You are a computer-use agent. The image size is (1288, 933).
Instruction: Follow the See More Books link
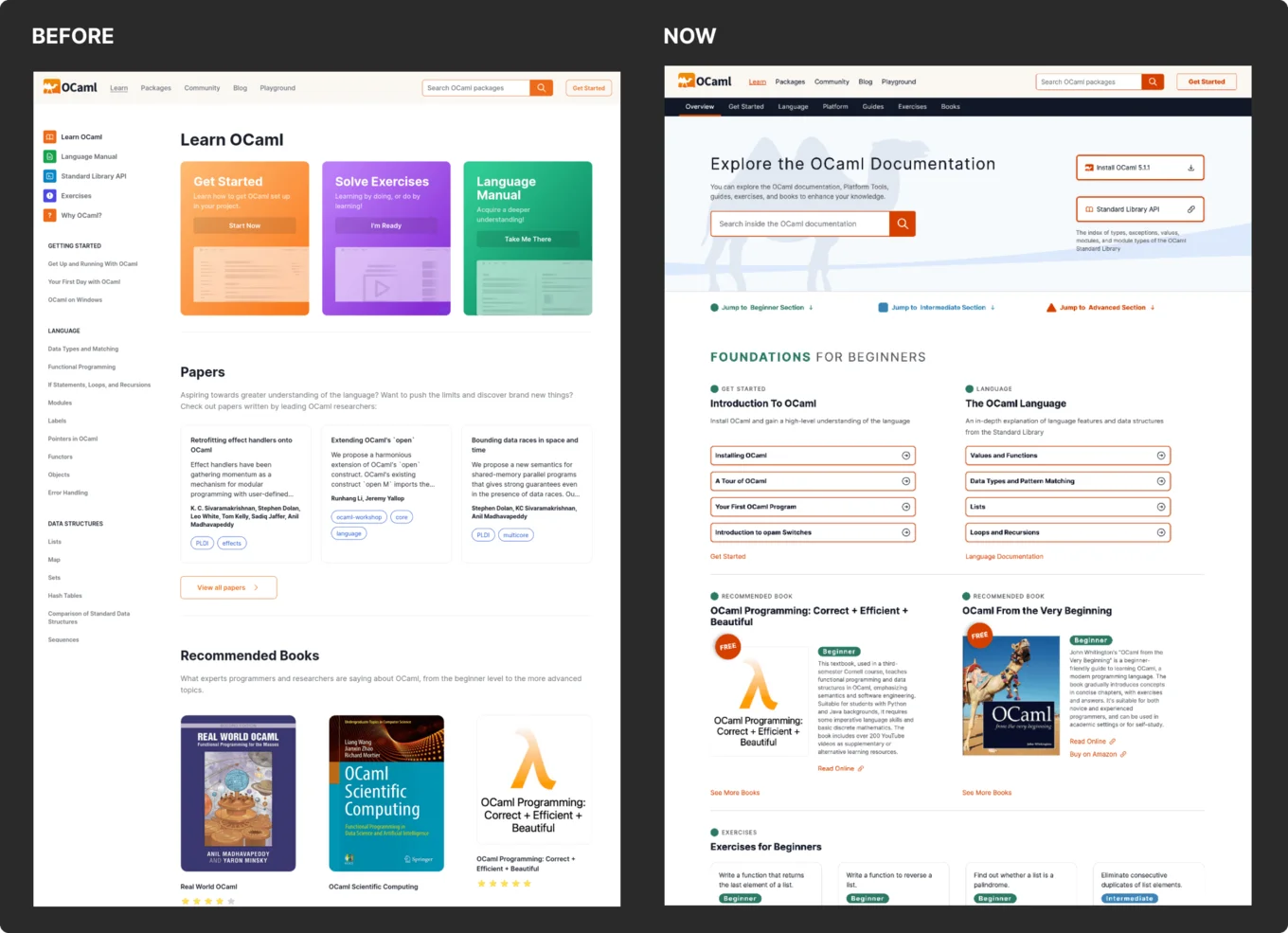(x=735, y=793)
